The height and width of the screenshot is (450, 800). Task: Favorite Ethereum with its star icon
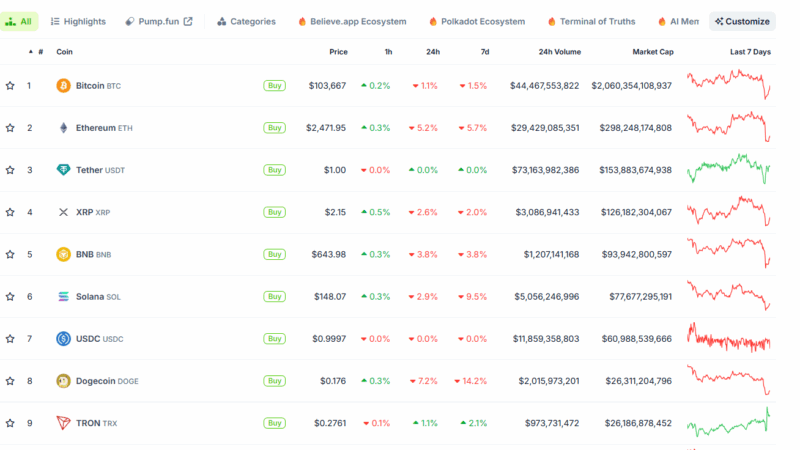tap(10, 128)
